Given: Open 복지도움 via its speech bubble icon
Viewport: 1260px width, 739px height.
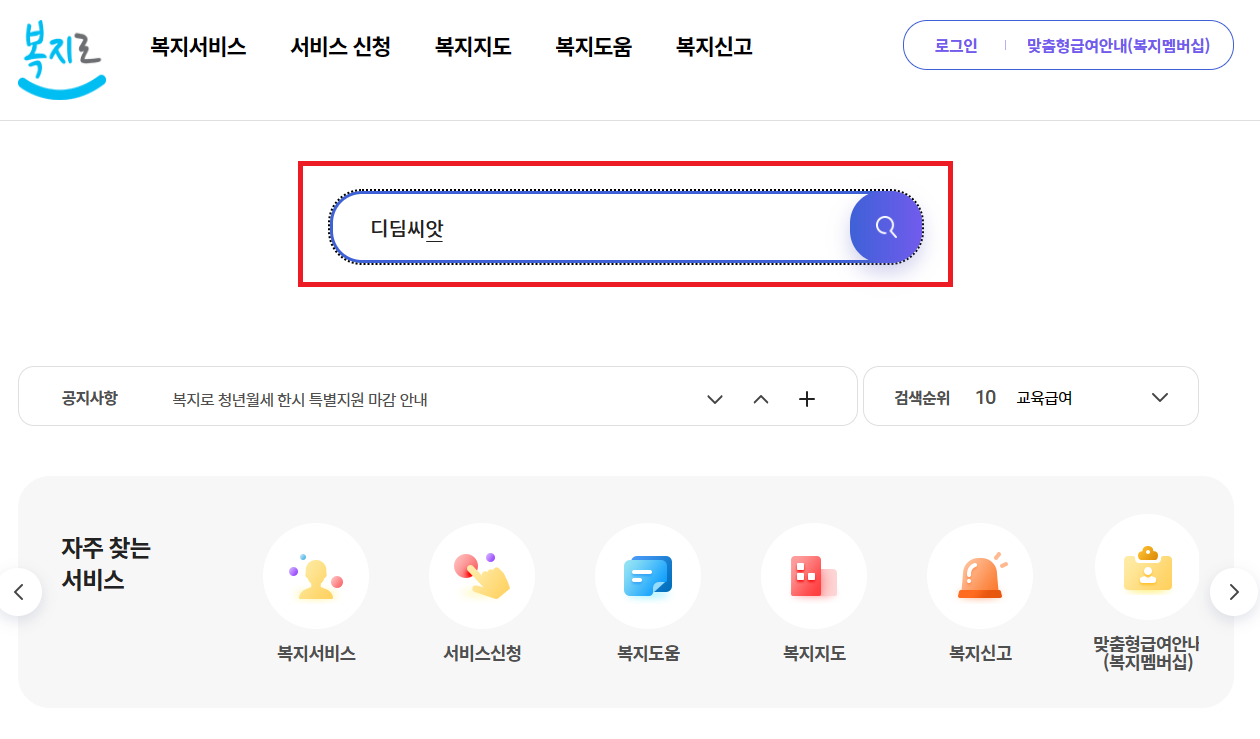Looking at the screenshot, I should tap(648, 576).
